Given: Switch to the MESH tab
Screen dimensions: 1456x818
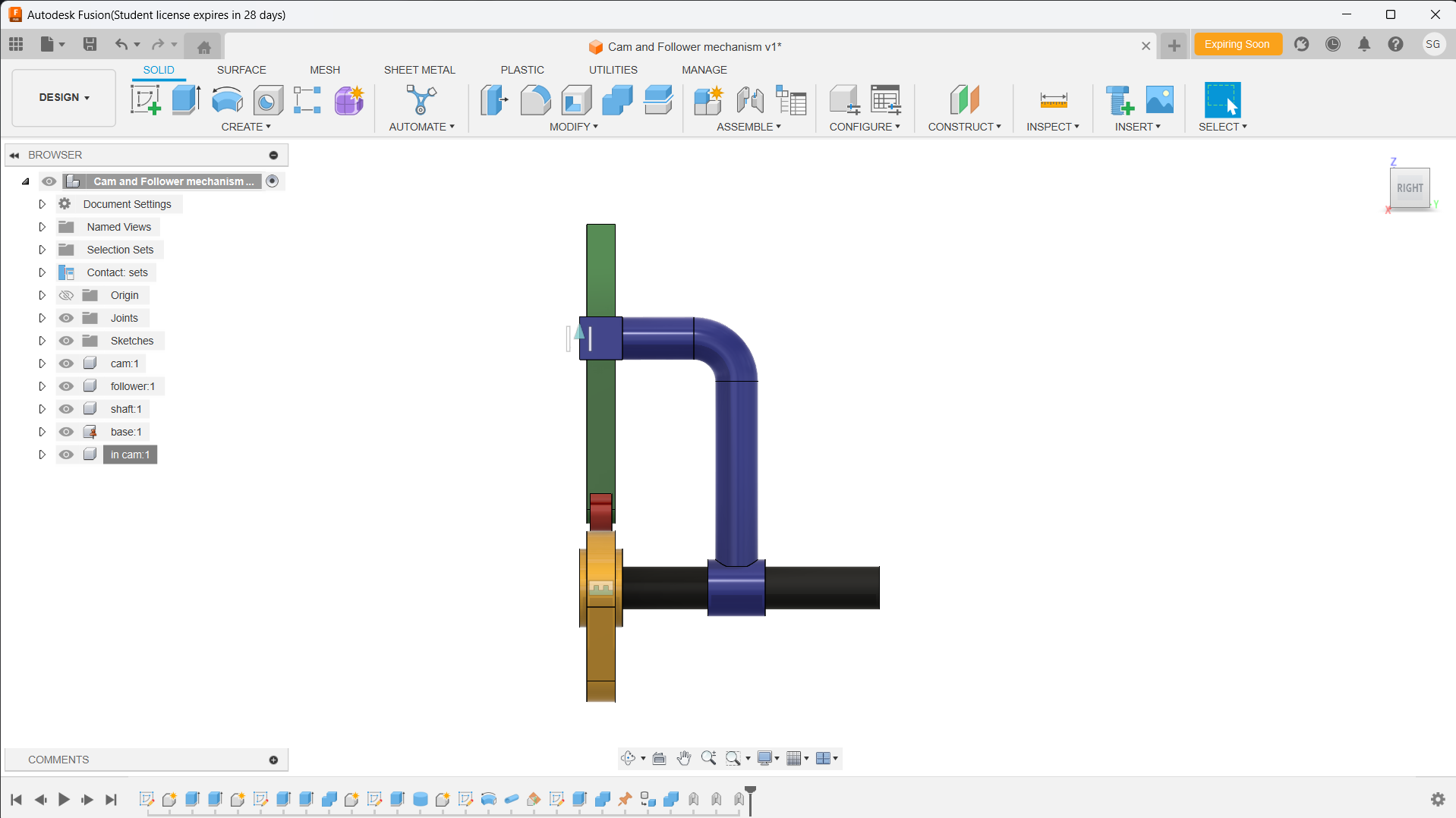Looking at the screenshot, I should pyautogui.click(x=325, y=70).
